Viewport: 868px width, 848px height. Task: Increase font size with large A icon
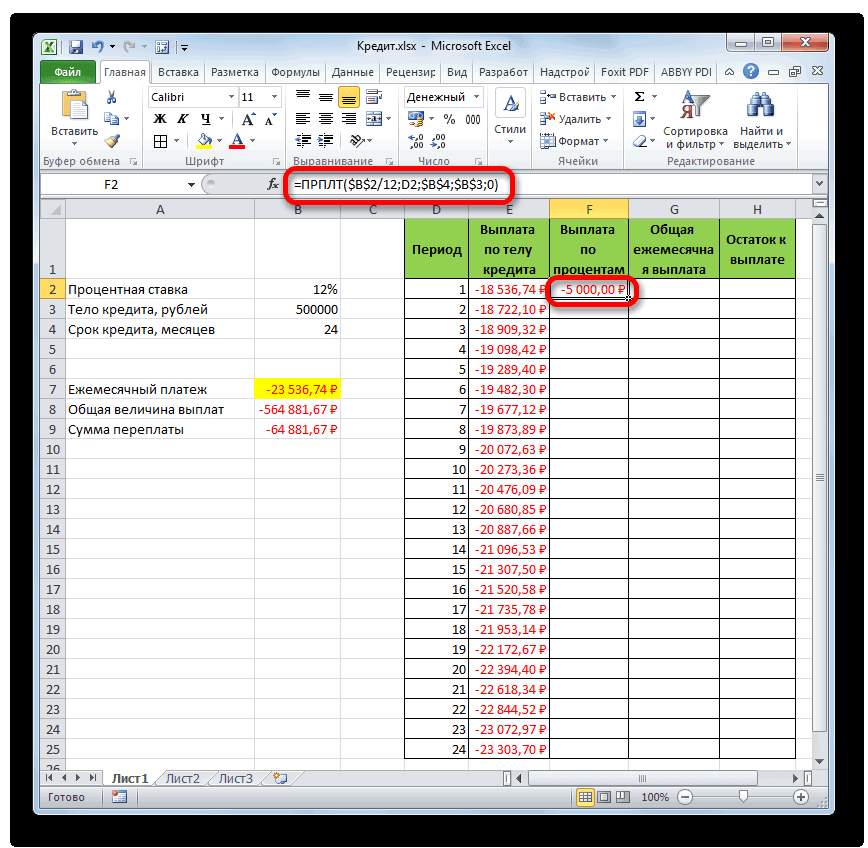point(248,119)
